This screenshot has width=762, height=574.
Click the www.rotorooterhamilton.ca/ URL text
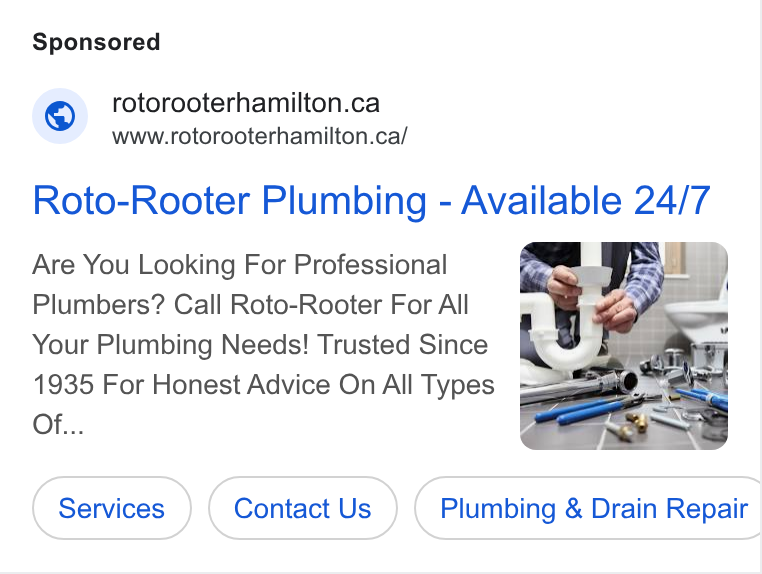pos(260,136)
